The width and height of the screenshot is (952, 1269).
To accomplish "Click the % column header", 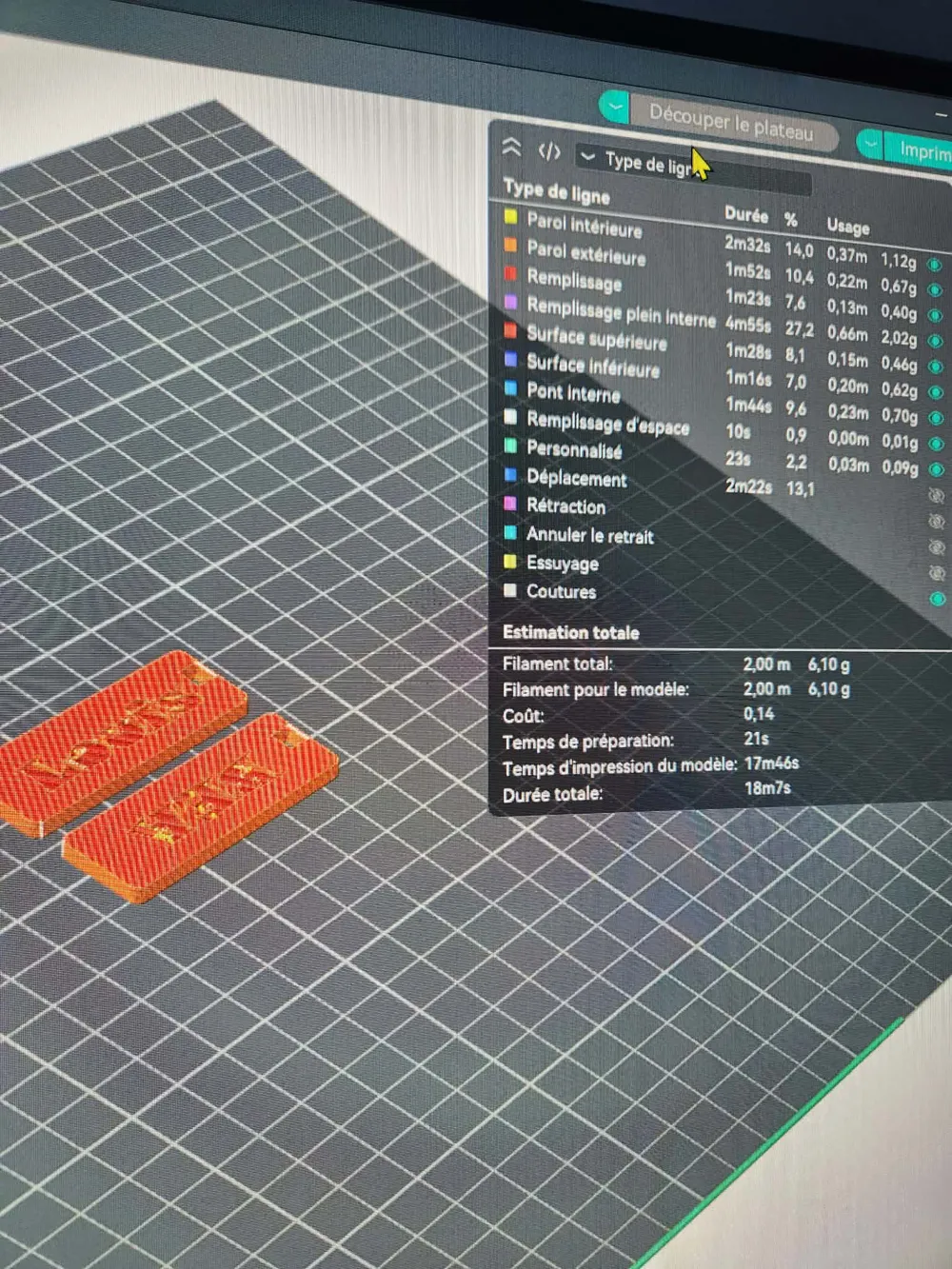I will [x=790, y=219].
